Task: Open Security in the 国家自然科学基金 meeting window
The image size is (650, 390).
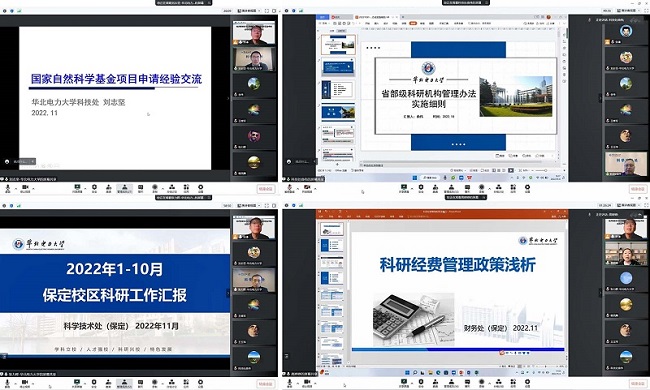Action: pyautogui.click(x=95, y=189)
